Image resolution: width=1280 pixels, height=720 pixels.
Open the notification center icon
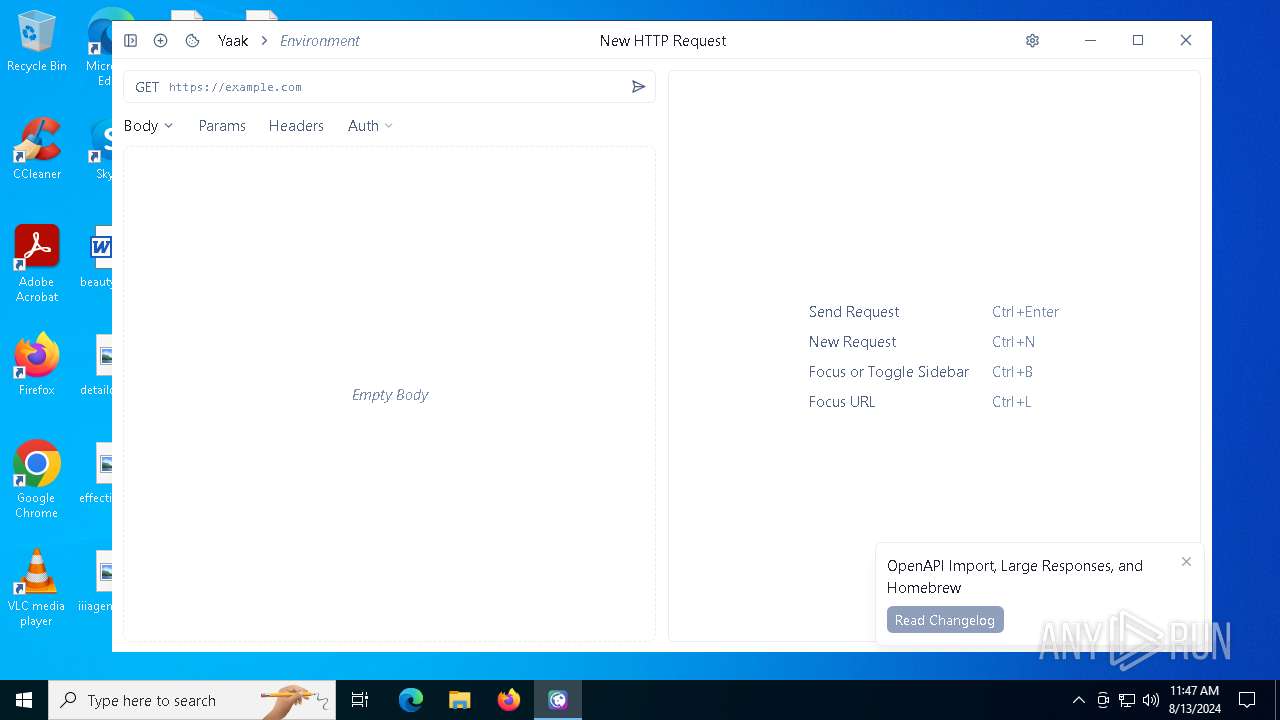[1247, 700]
